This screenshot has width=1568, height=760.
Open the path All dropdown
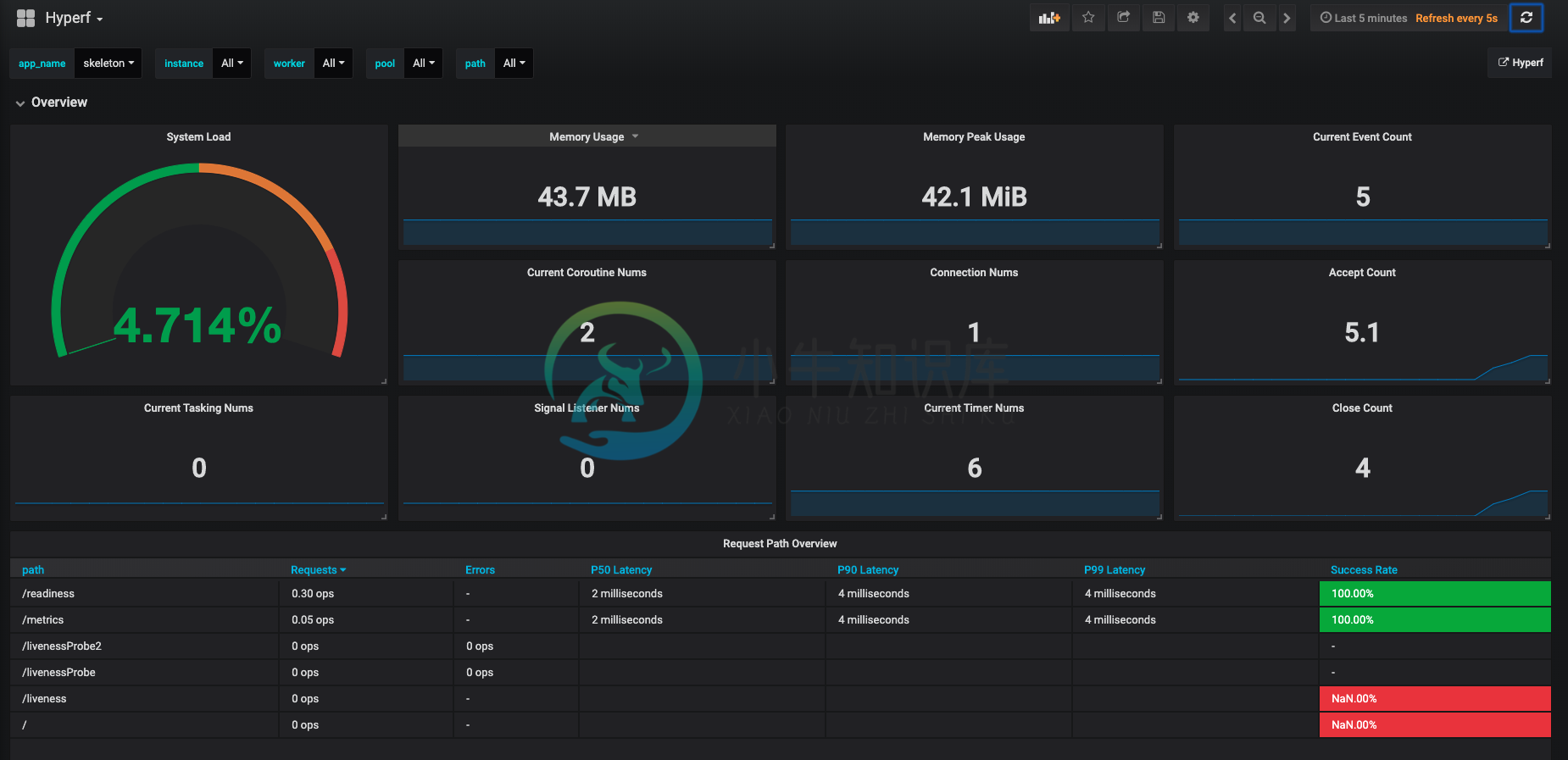click(514, 64)
